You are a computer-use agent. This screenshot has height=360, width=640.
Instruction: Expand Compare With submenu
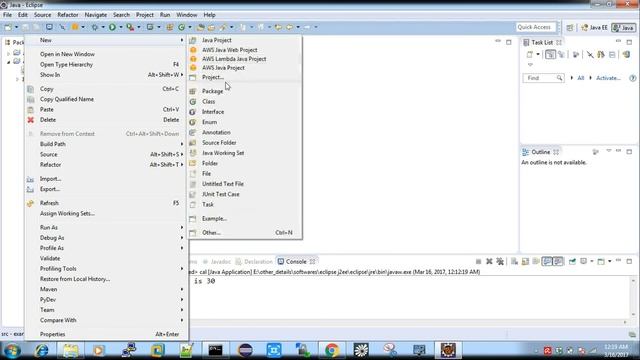pyautogui.click(x=106, y=320)
